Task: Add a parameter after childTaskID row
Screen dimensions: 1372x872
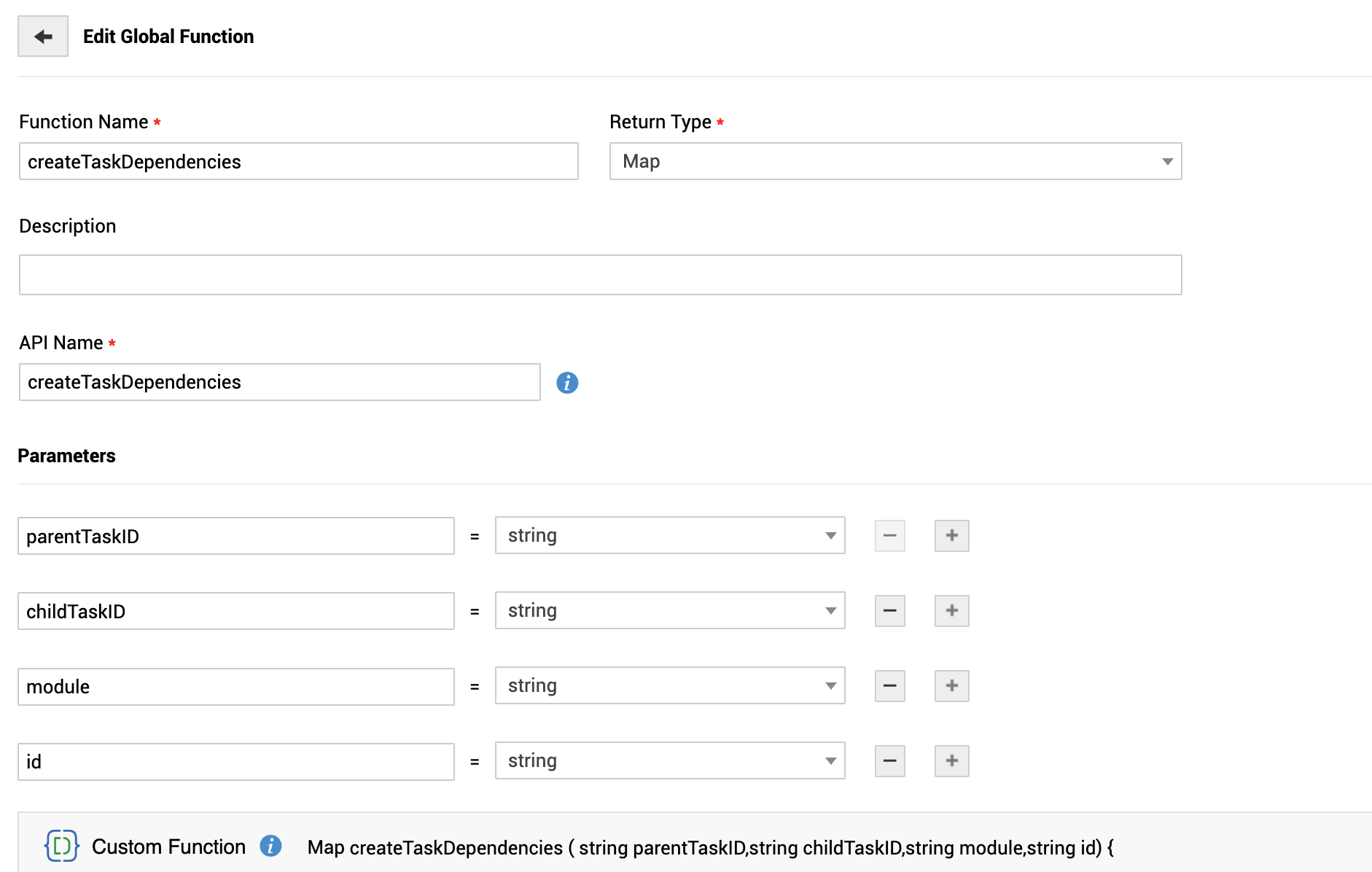Action: click(951, 611)
